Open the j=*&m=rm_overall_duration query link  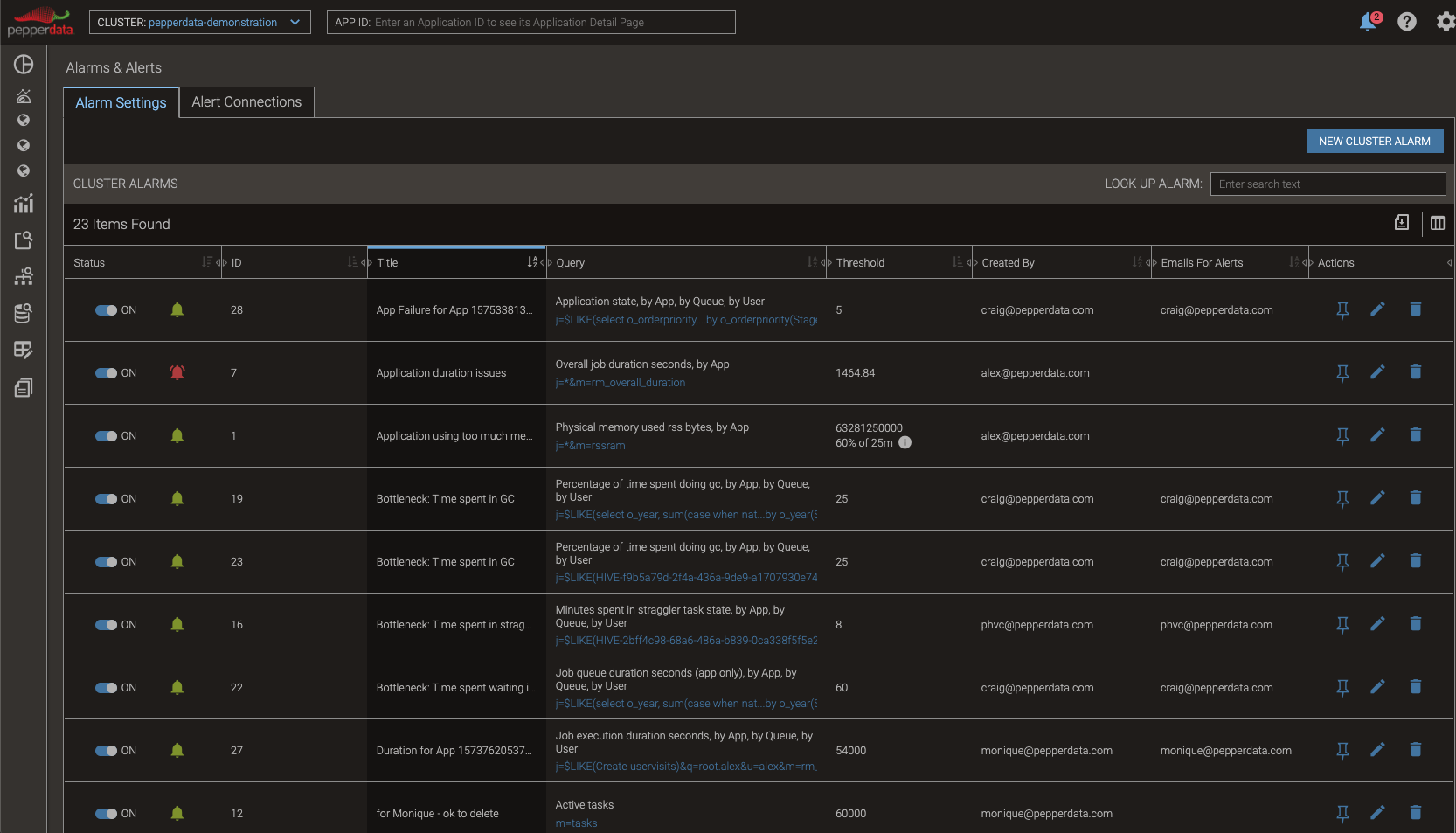(x=621, y=383)
